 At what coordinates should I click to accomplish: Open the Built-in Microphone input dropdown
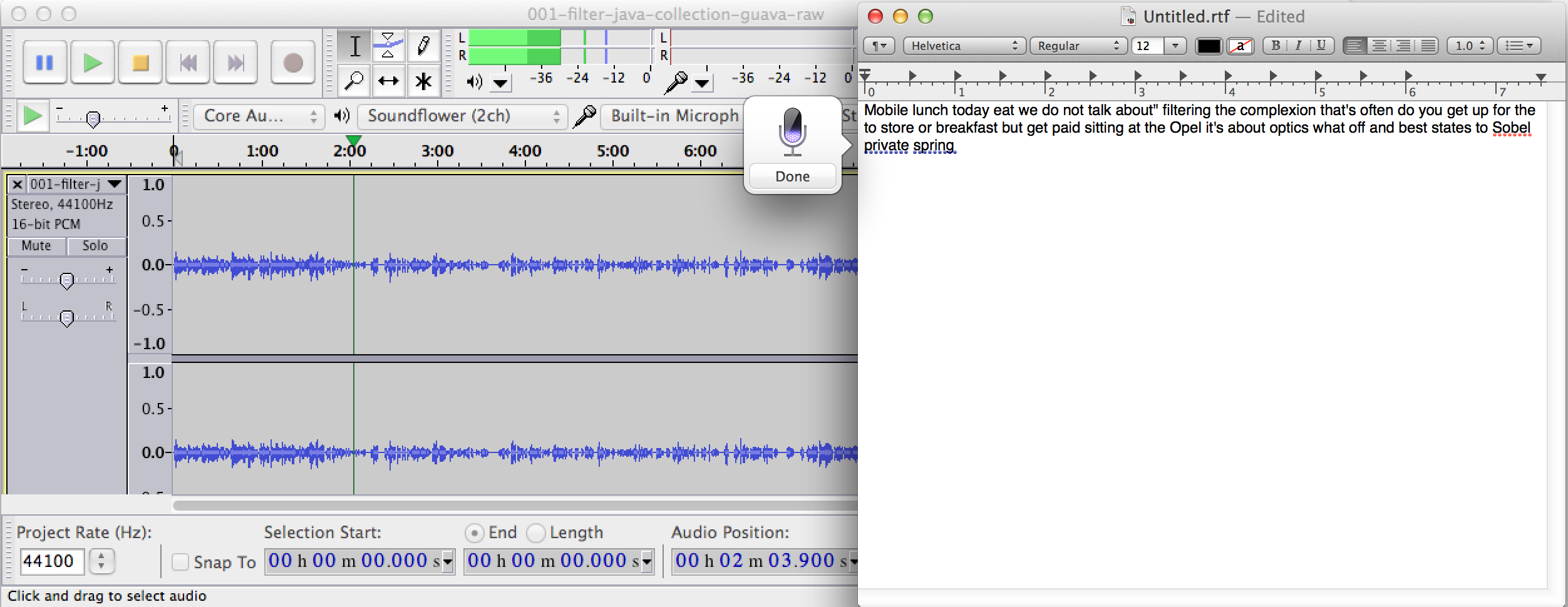coord(673,116)
